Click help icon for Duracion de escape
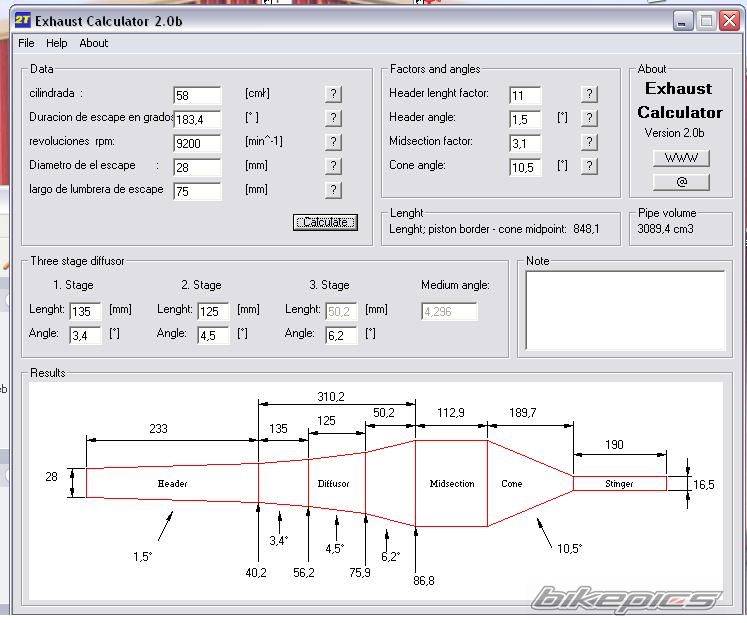Image resolution: width=747 pixels, height=623 pixels. [x=333, y=118]
